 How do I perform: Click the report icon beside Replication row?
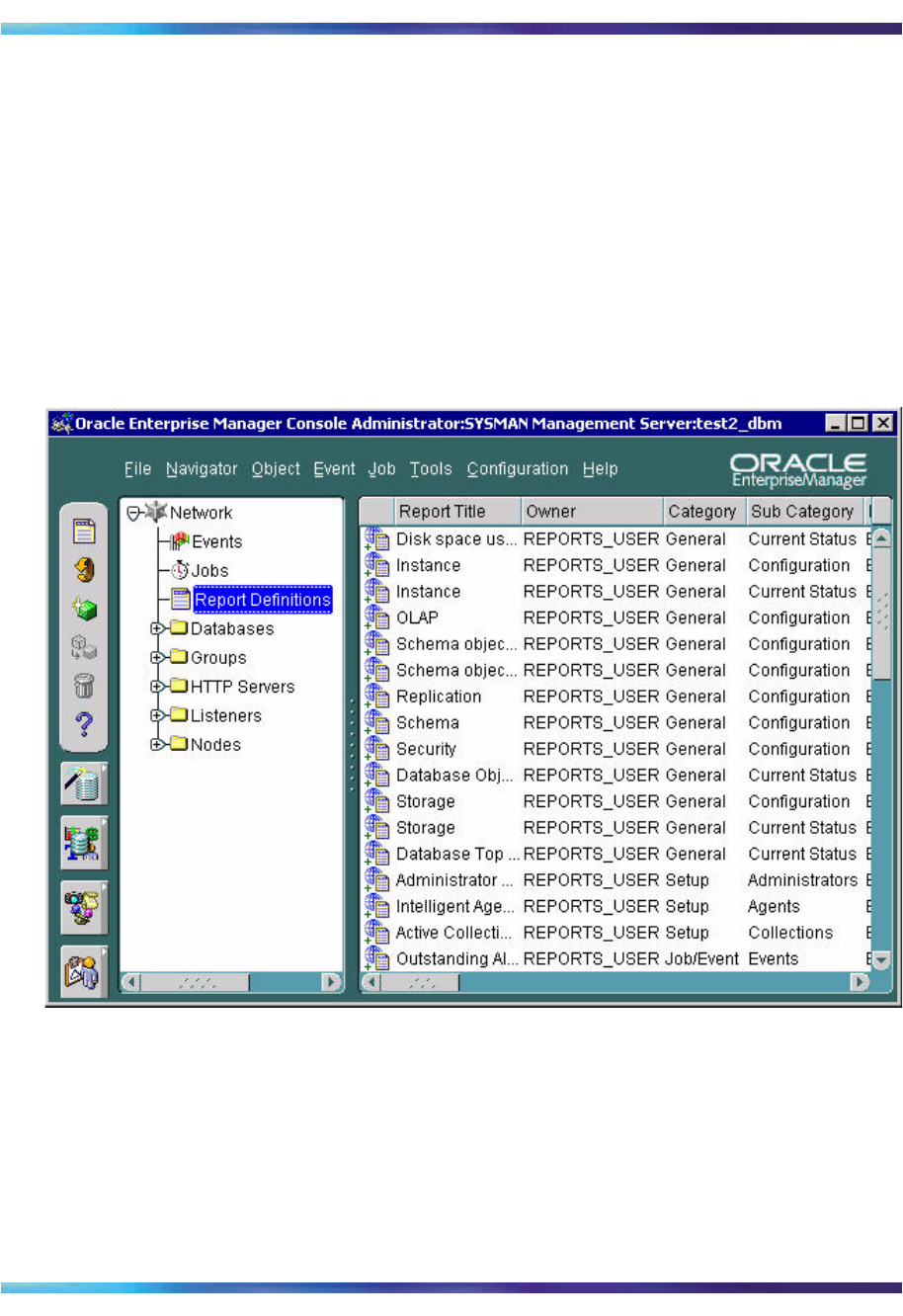point(376,697)
